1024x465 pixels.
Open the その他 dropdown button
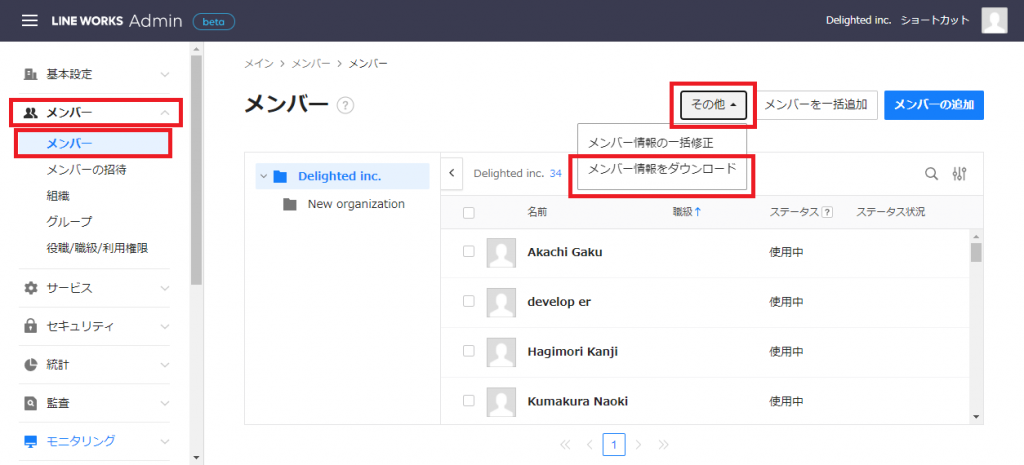coord(714,105)
